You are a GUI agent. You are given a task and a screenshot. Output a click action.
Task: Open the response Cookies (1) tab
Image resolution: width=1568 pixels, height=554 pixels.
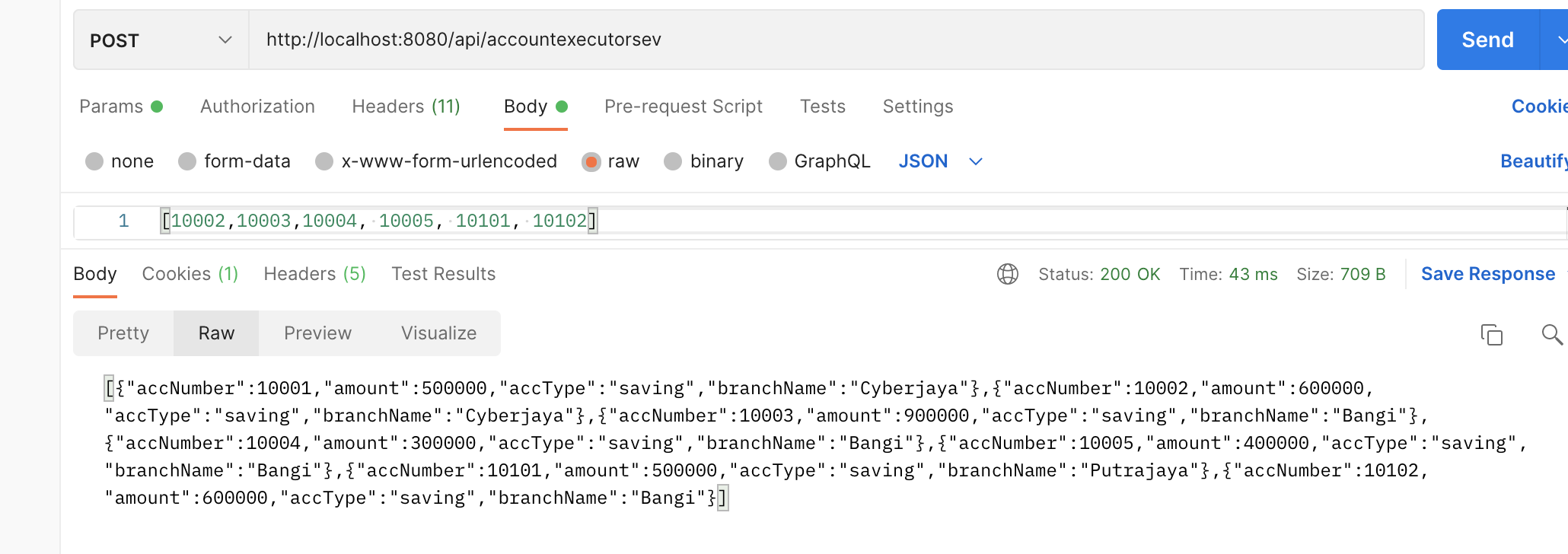[190, 274]
